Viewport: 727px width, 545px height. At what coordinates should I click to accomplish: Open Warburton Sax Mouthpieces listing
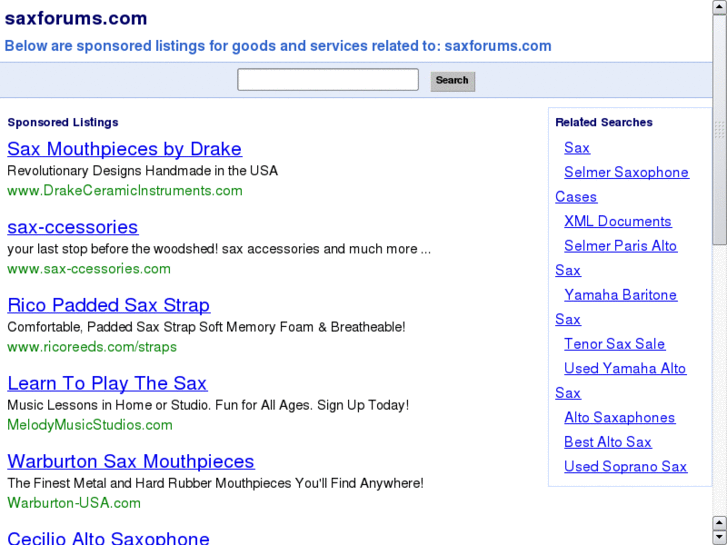pos(131,461)
